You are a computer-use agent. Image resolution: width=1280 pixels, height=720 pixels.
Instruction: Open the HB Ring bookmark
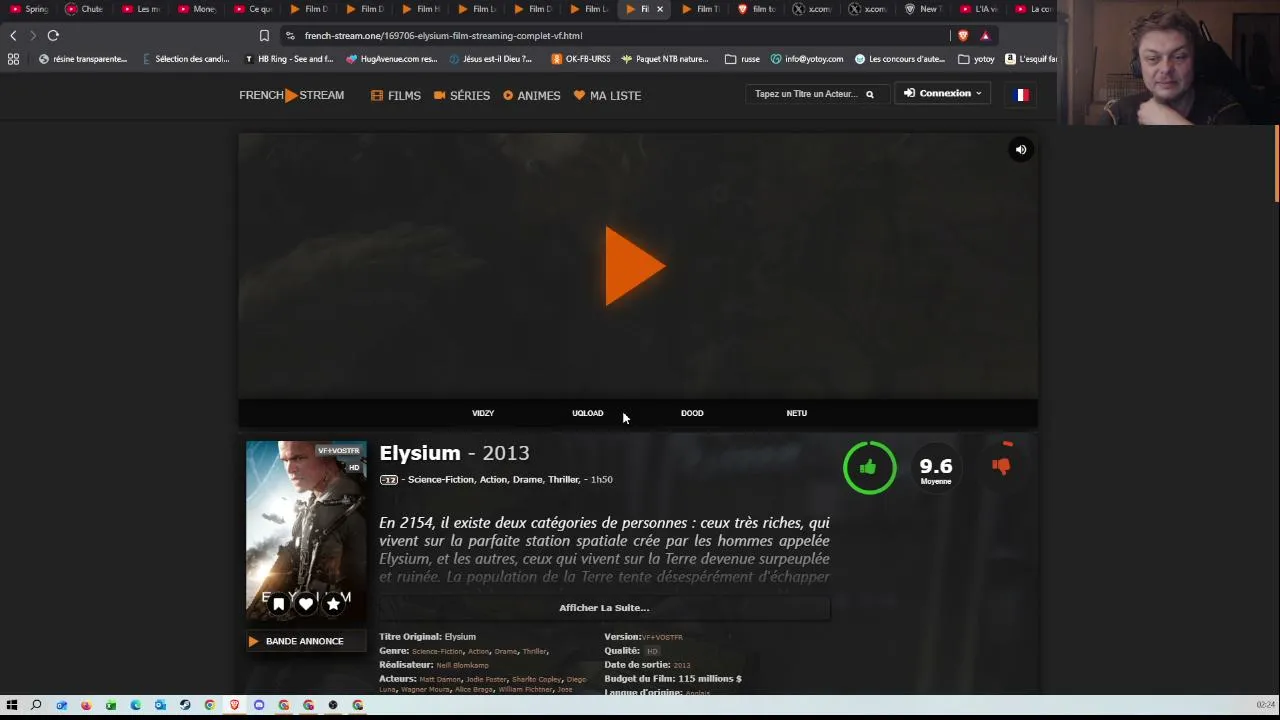(x=289, y=59)
